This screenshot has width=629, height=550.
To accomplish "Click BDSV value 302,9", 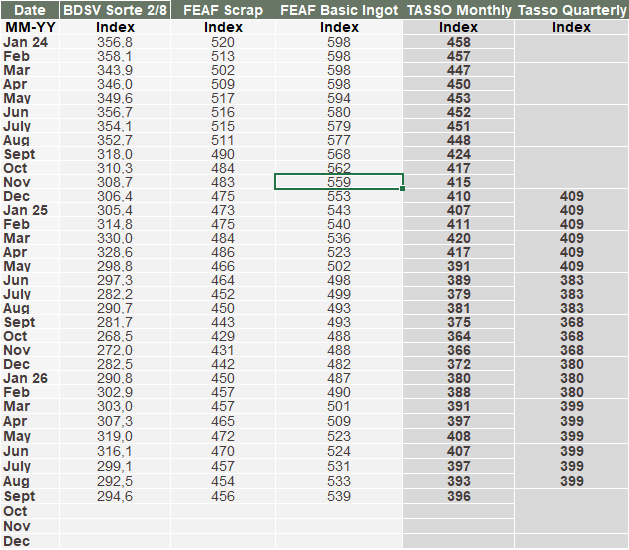I will pos(115,392).
